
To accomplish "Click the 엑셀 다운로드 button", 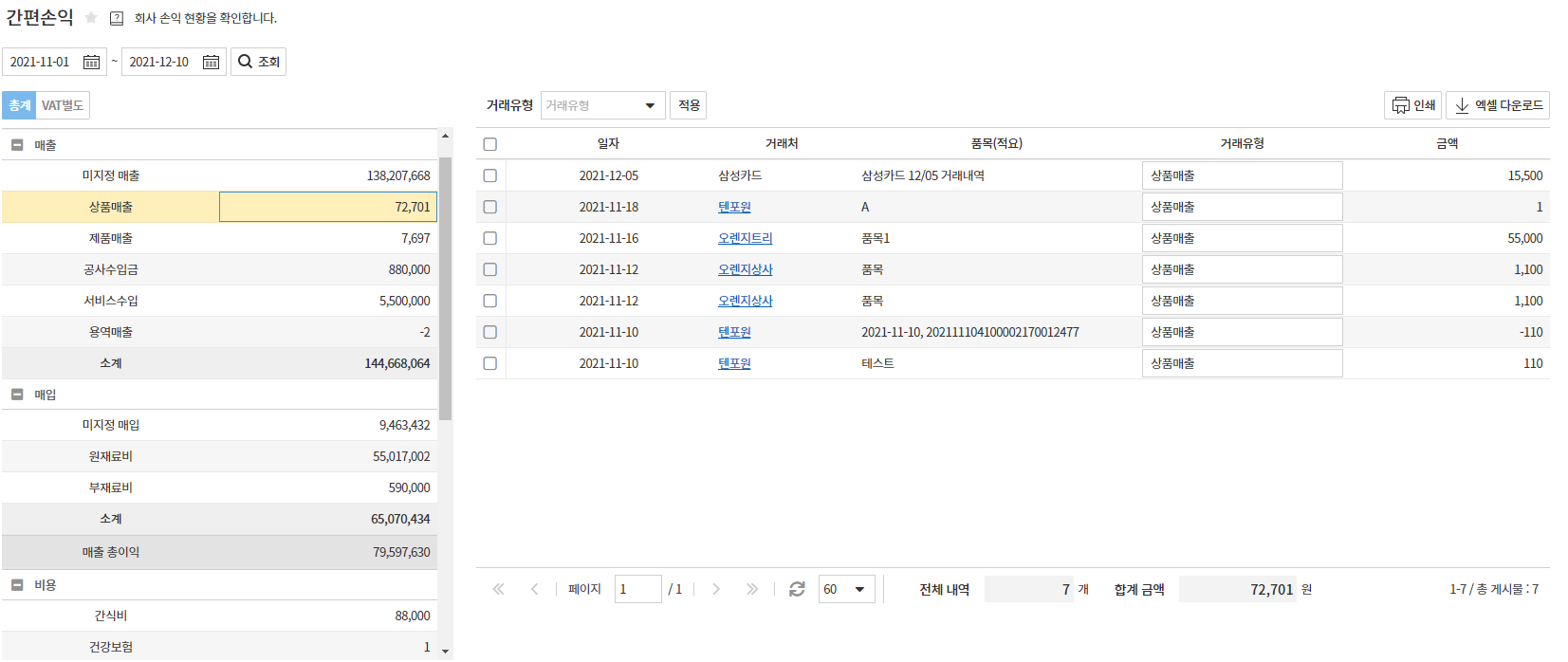I will (x=1498, y=105).
